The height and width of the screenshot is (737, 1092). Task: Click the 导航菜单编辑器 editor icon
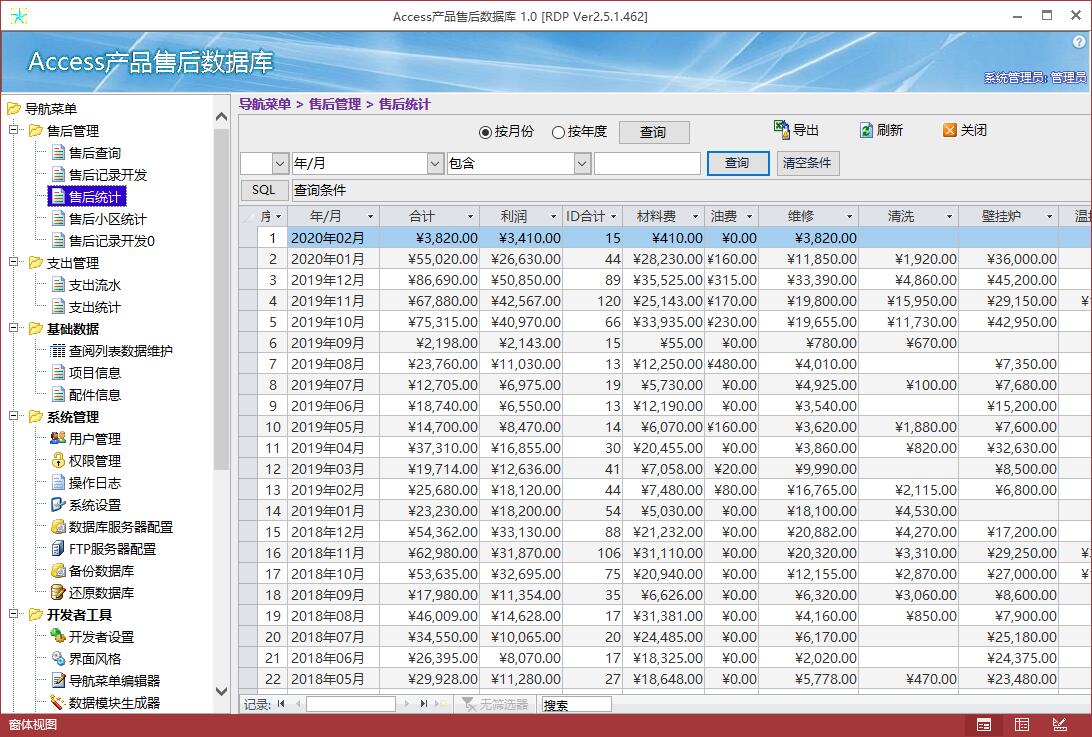58,681
